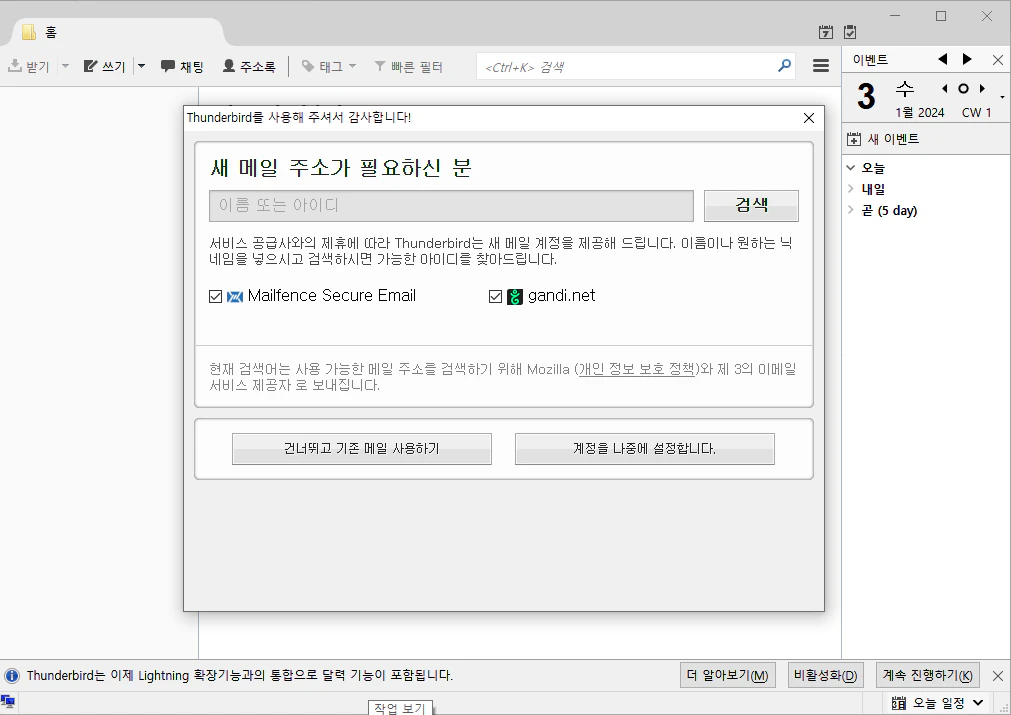Click the 이름 또는 아이디 input field
1011x715 pixels.
coord(451,206)
